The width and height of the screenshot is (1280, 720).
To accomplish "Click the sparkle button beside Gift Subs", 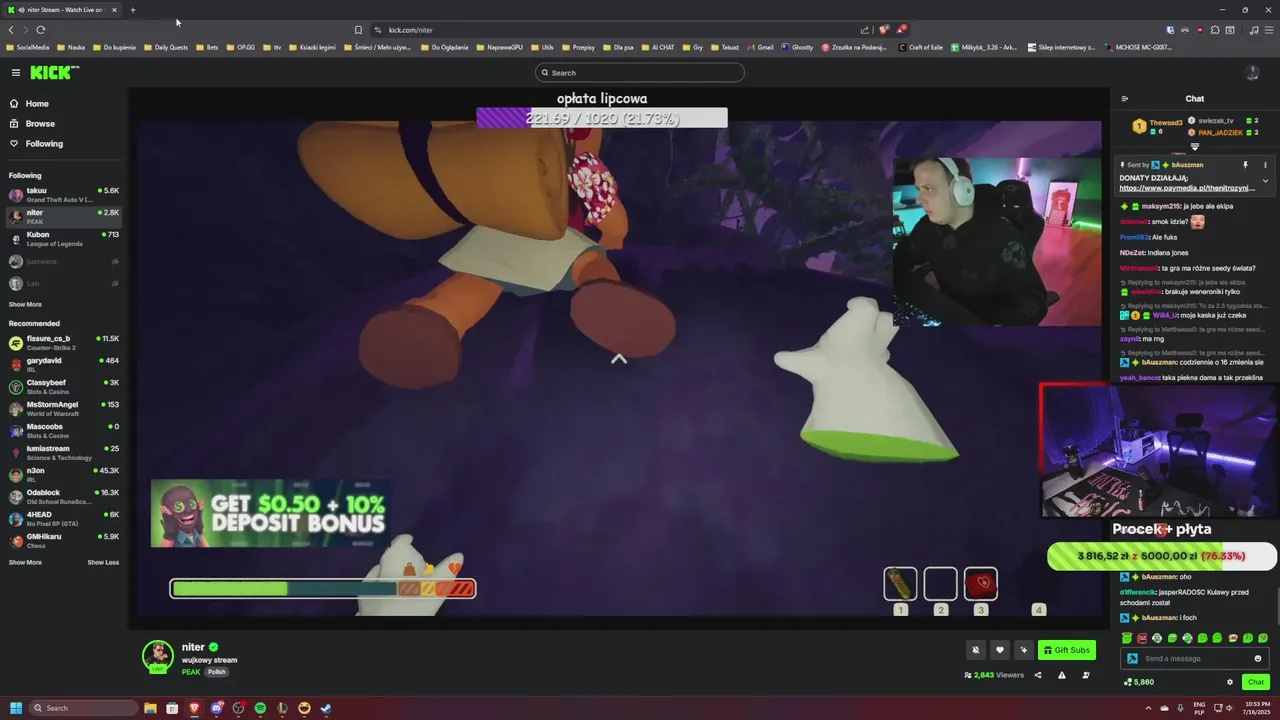I will [x=1023, y=650].
